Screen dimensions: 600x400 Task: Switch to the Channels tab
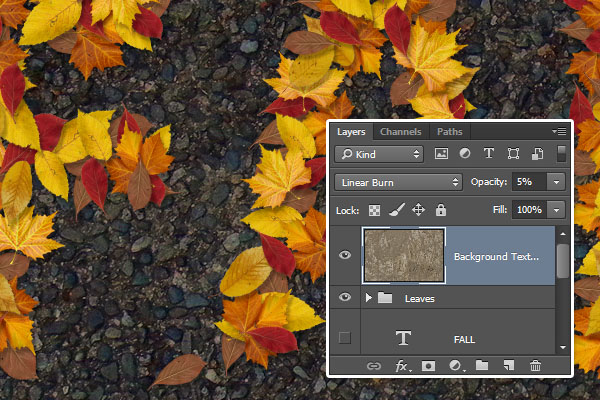tap(400, 132)
